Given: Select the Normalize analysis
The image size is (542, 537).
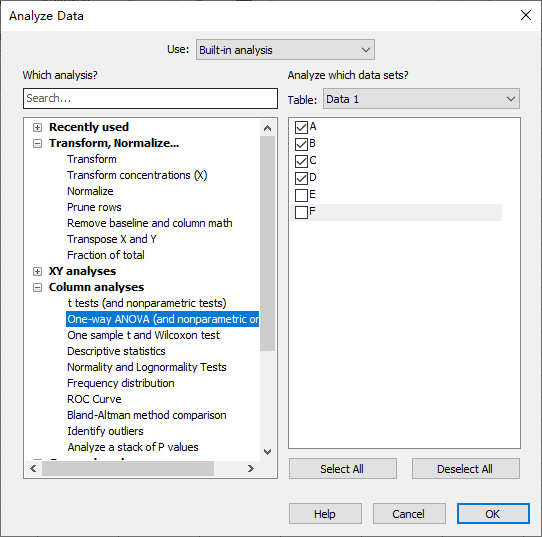Looking at the screenshot, I should click(90, 191).
